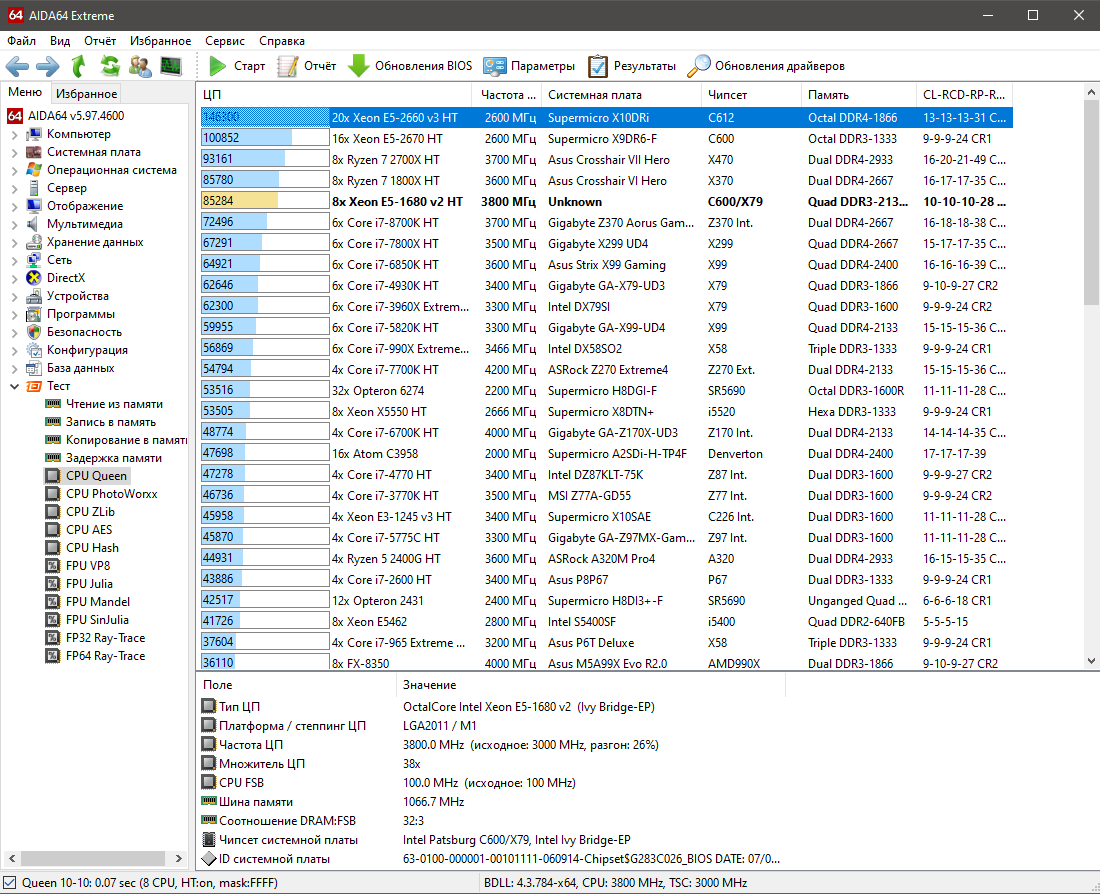Start the benchmark with Старт
This screenshot has height=894, width=1100.
(x=237, y=67)
